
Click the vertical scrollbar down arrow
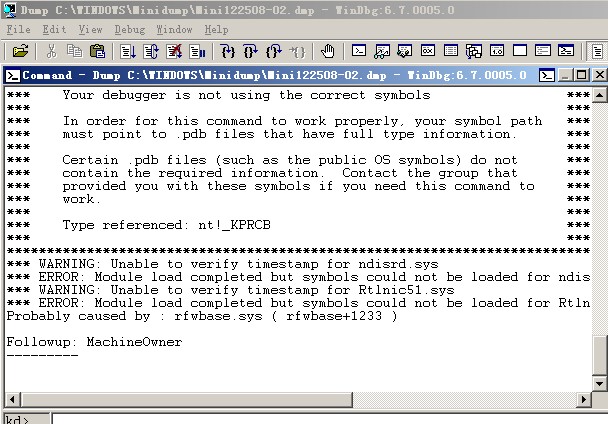coord(599,384)
